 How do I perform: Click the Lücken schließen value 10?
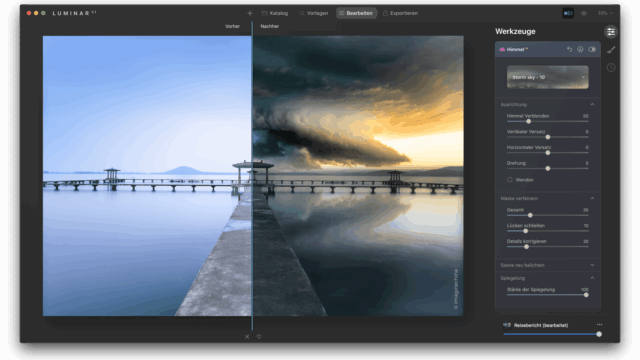(586, 226)
